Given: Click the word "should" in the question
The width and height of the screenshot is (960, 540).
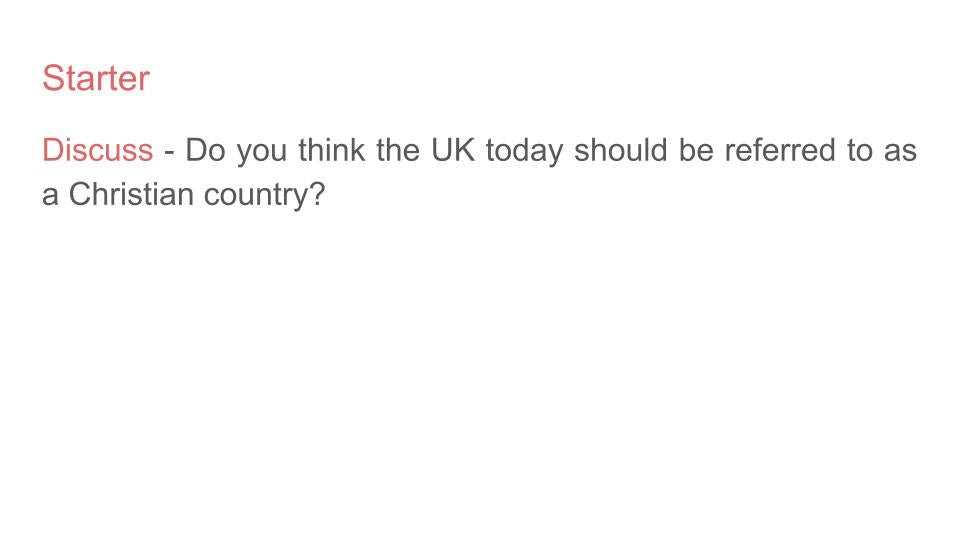Looking at the screenshot, I should coord(620,150).
